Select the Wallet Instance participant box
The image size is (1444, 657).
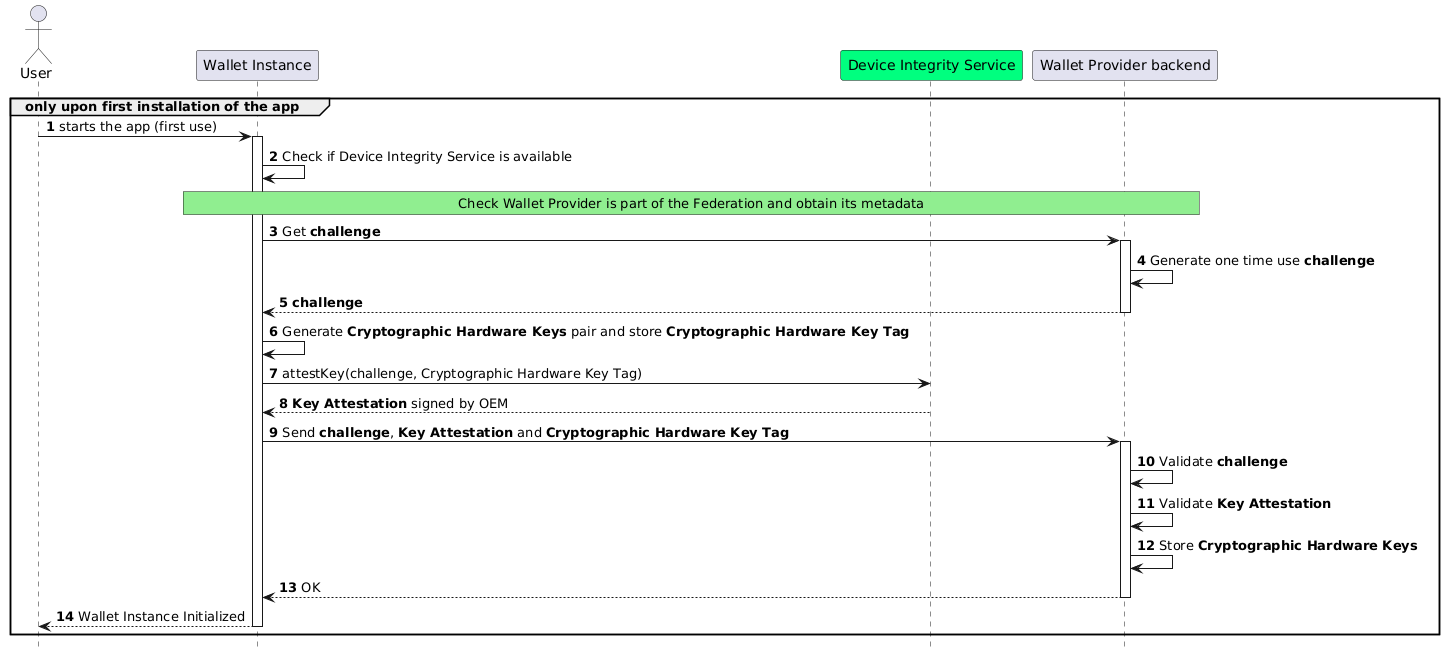[x=260, y=66]
